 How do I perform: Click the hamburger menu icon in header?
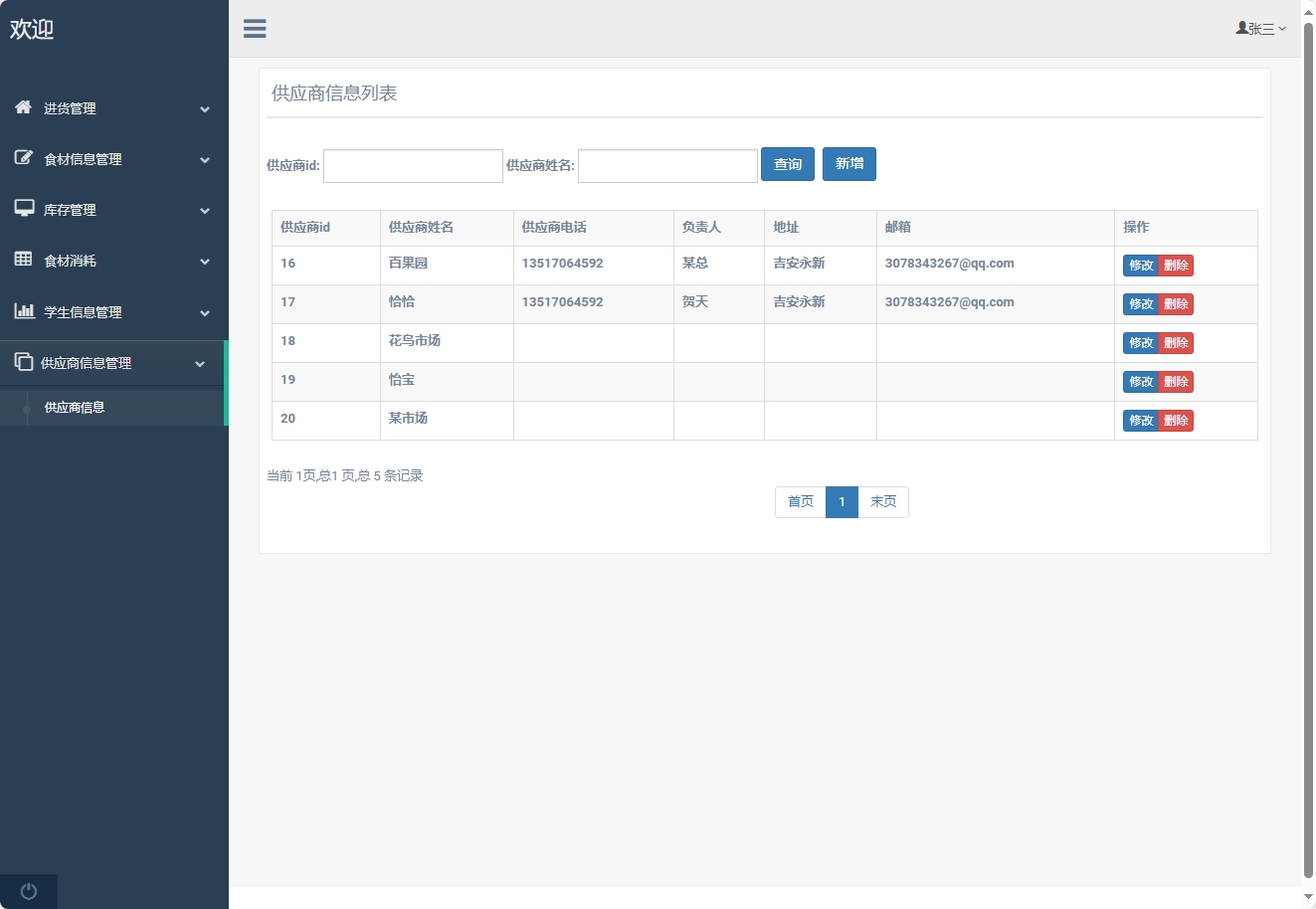[255, 29]
